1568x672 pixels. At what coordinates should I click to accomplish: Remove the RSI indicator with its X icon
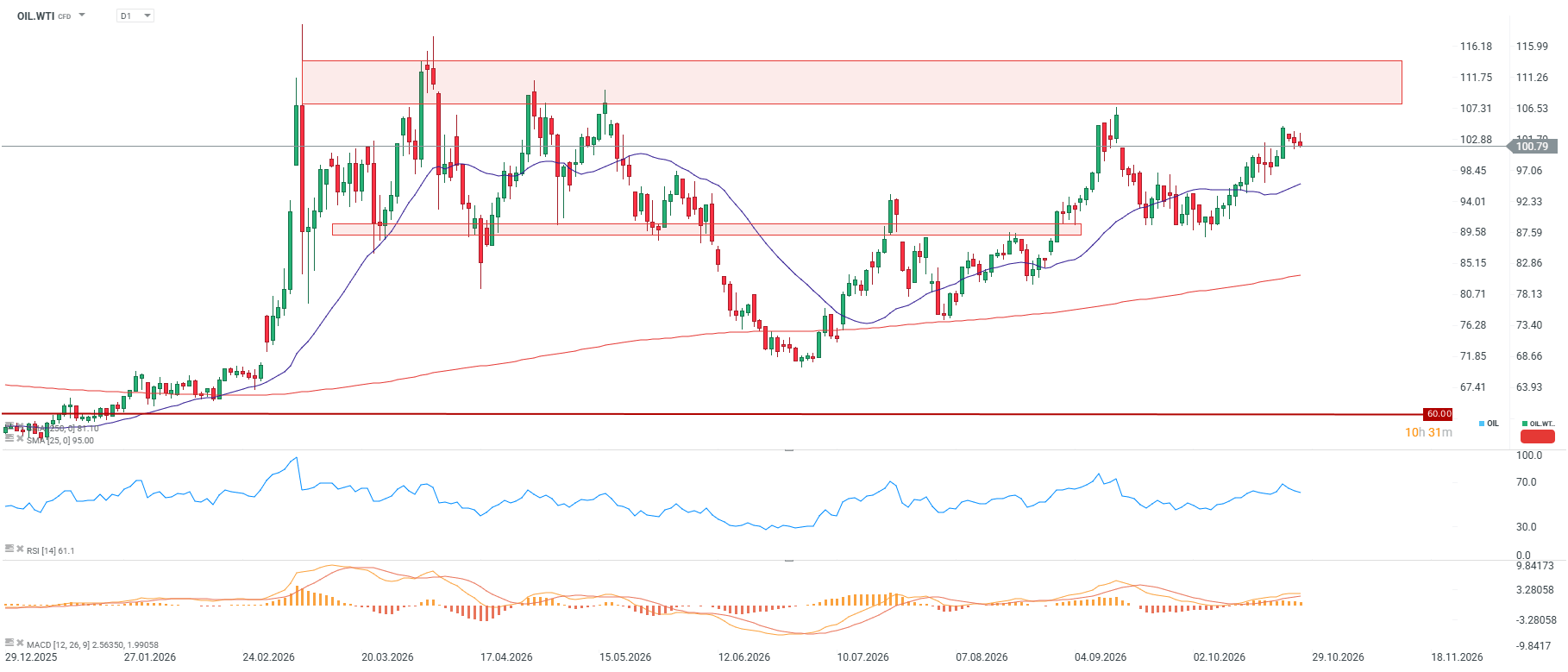[x=20, y=549]
